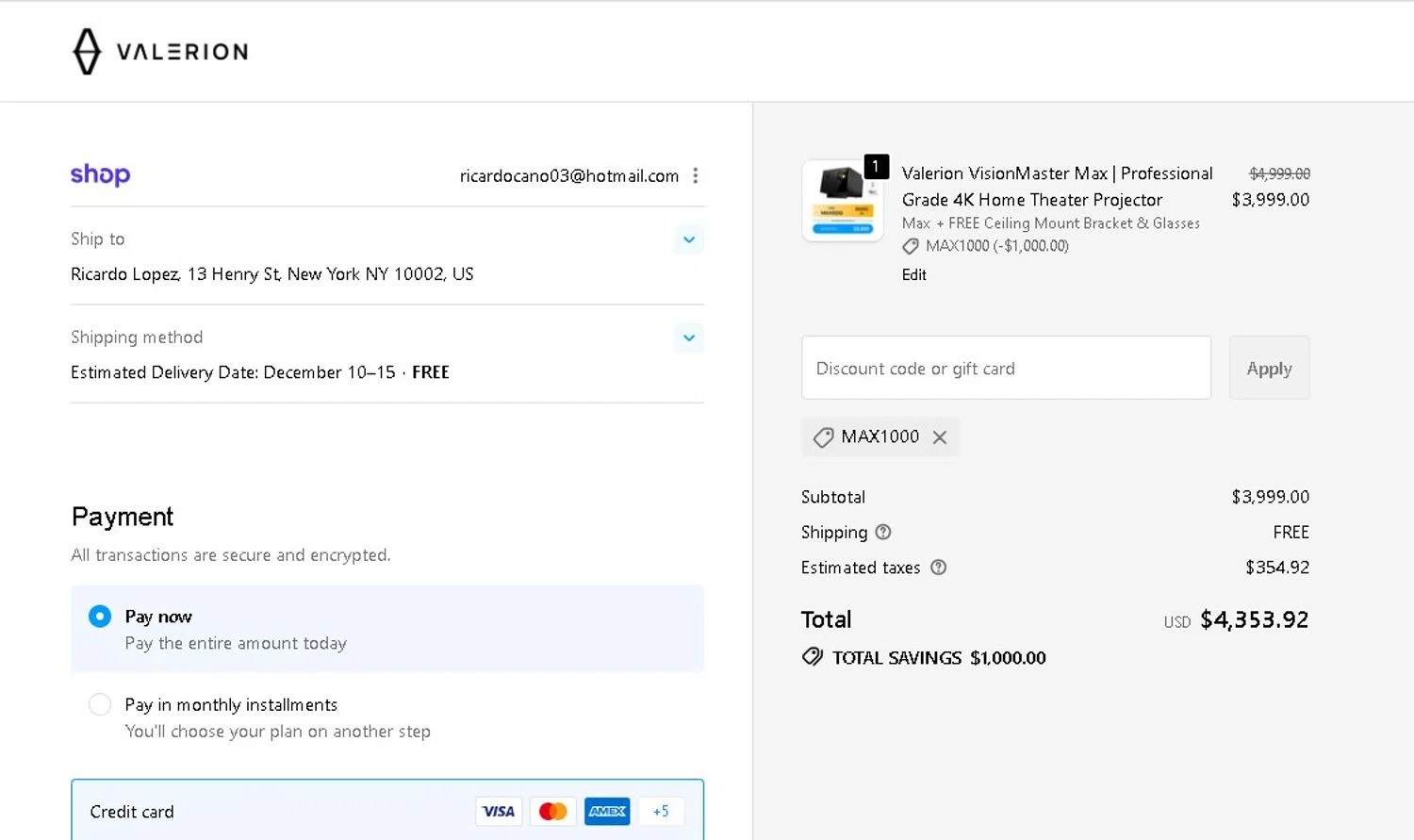Click the Credit card payment option
1414x840 pixels.
pyautogui.click(x=387, y=811)
